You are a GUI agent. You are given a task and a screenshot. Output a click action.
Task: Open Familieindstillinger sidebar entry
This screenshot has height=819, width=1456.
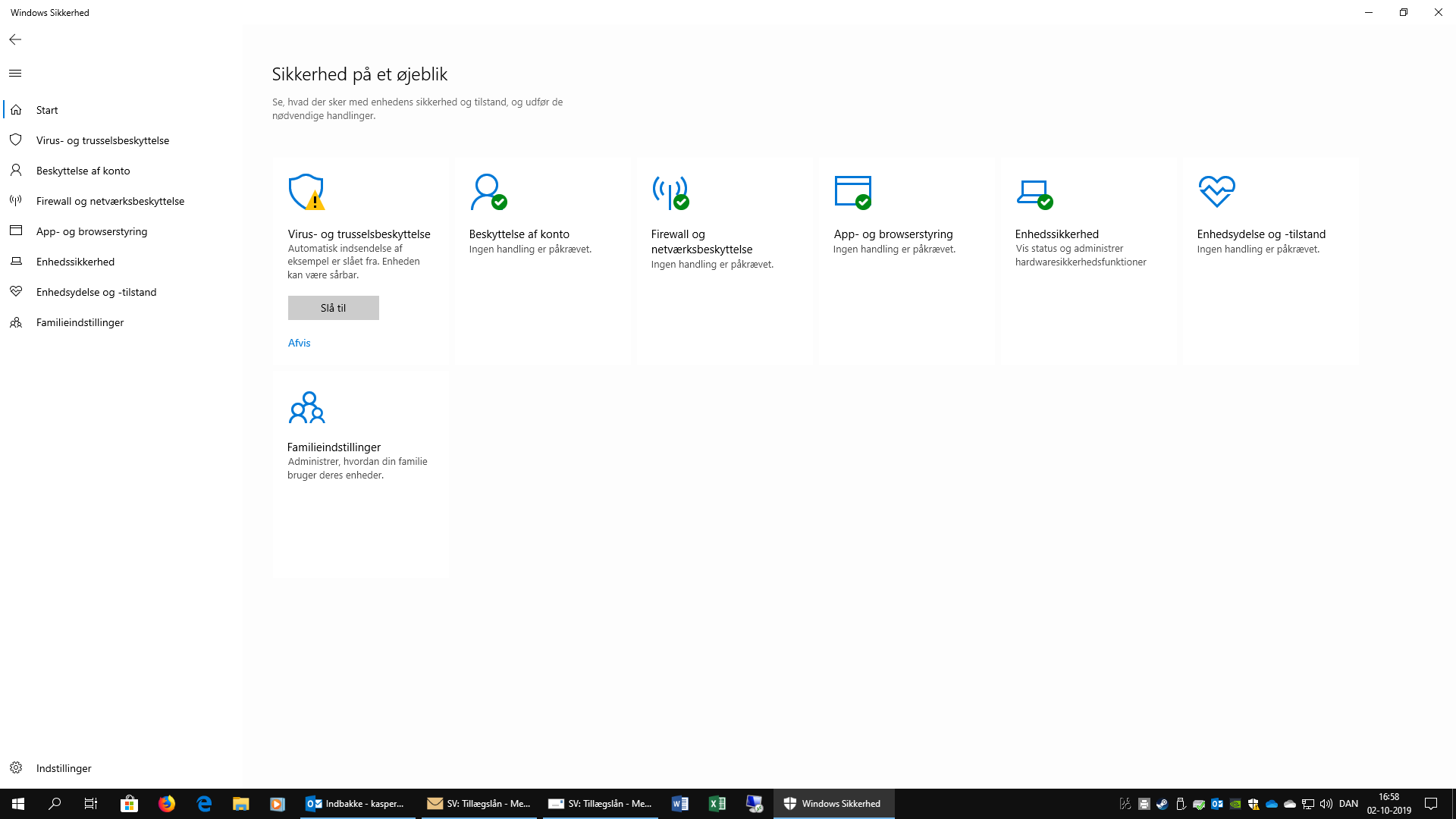tap(80, 322)
